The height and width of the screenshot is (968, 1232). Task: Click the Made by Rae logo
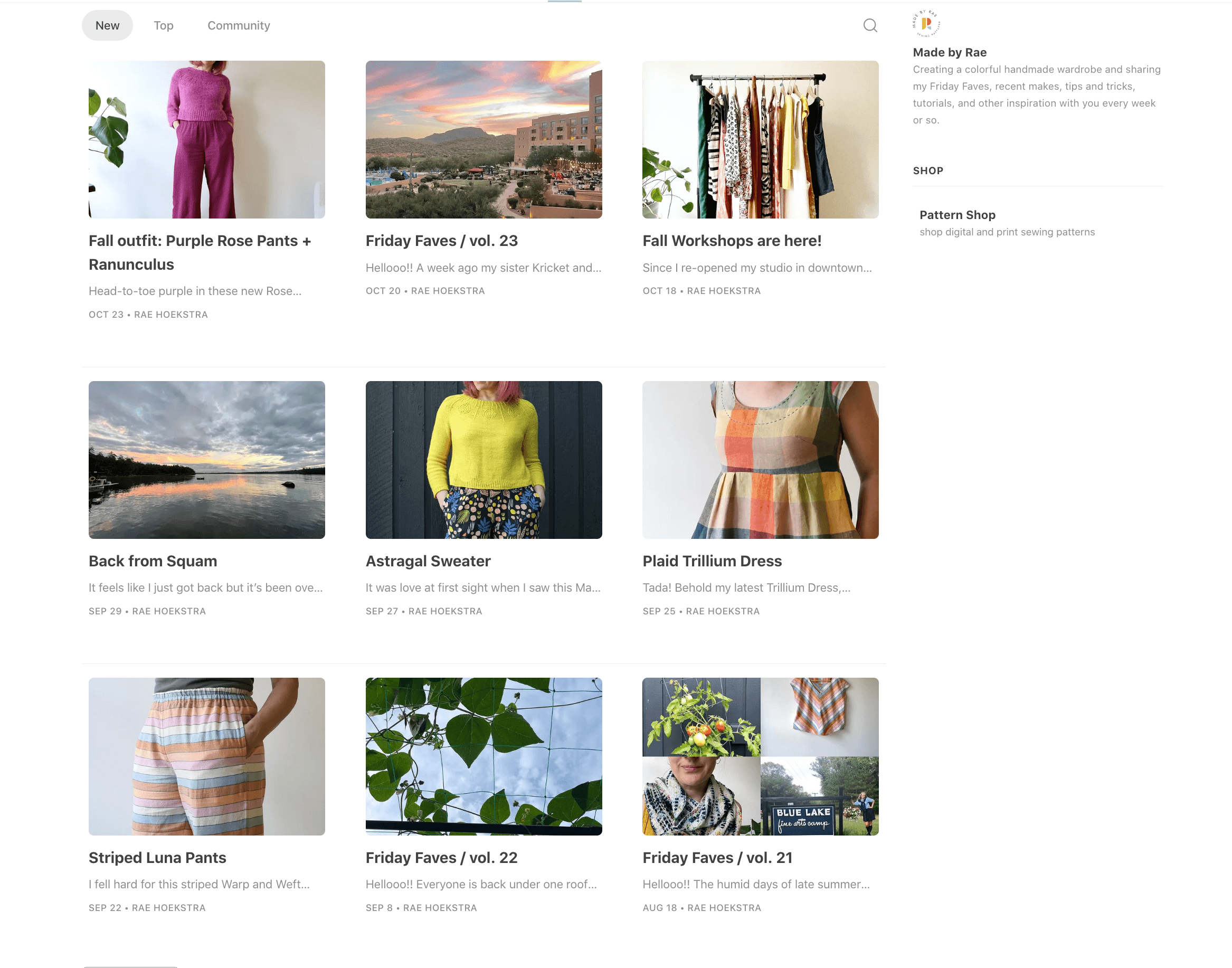pos(926,24)
